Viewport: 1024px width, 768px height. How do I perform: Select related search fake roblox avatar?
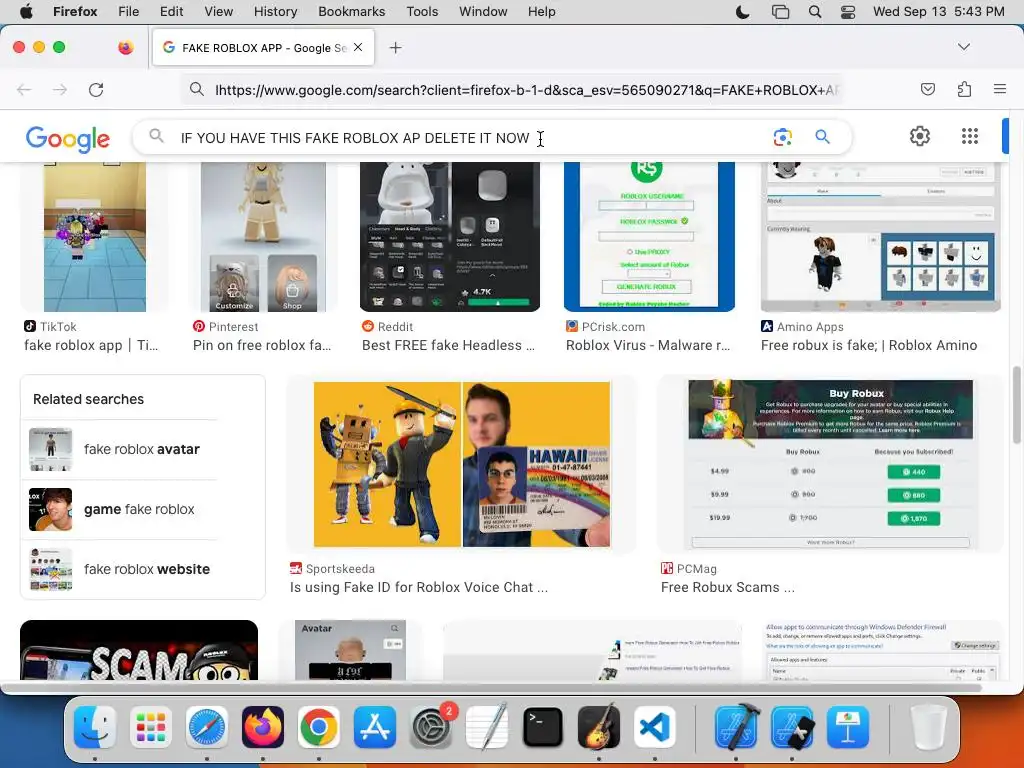pyautogui.click(x=123, y=449)
